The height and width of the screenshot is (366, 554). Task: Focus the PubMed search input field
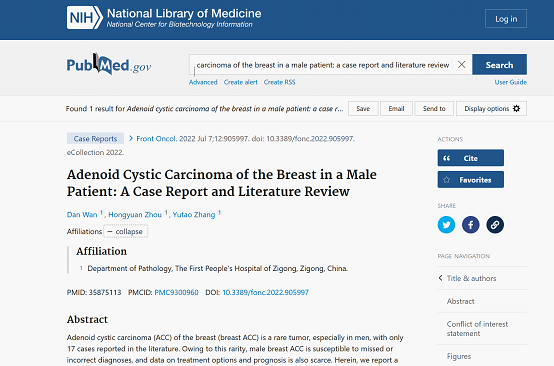coord(323,65)
